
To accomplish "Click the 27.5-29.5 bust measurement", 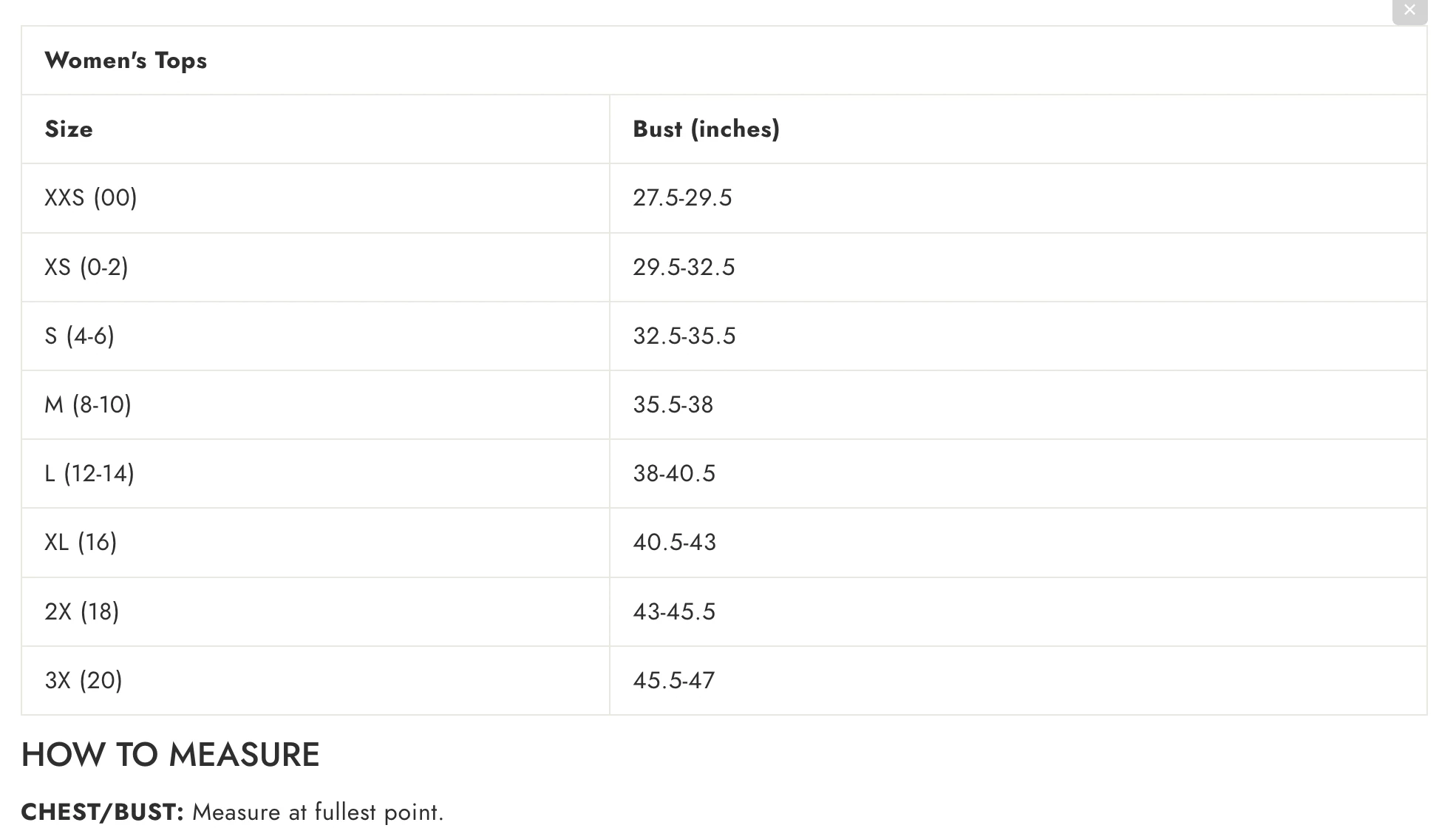I will coord(682,198).
